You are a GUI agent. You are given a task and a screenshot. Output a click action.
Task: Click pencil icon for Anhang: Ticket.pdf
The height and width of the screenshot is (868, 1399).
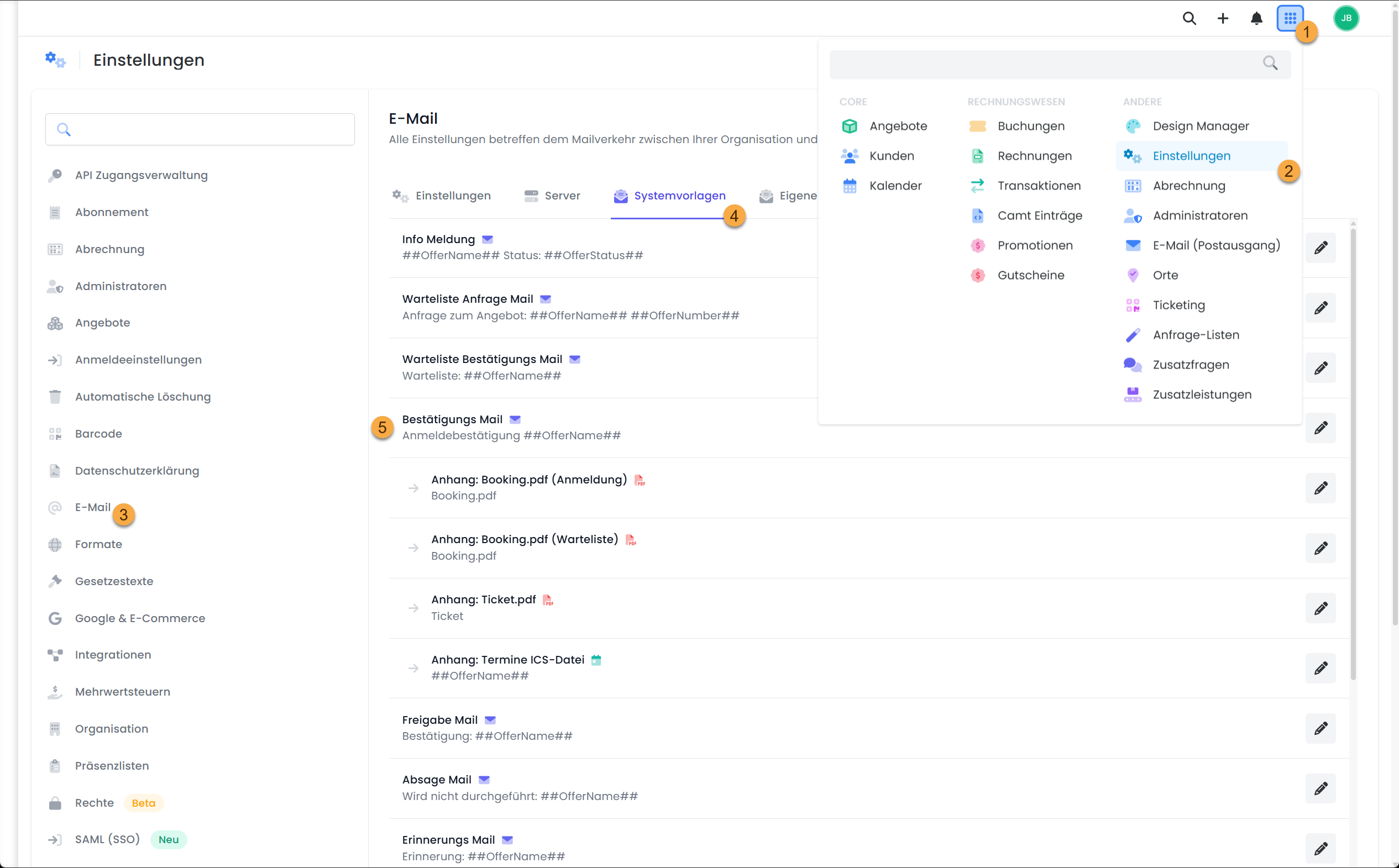[x=1321, y=608]
